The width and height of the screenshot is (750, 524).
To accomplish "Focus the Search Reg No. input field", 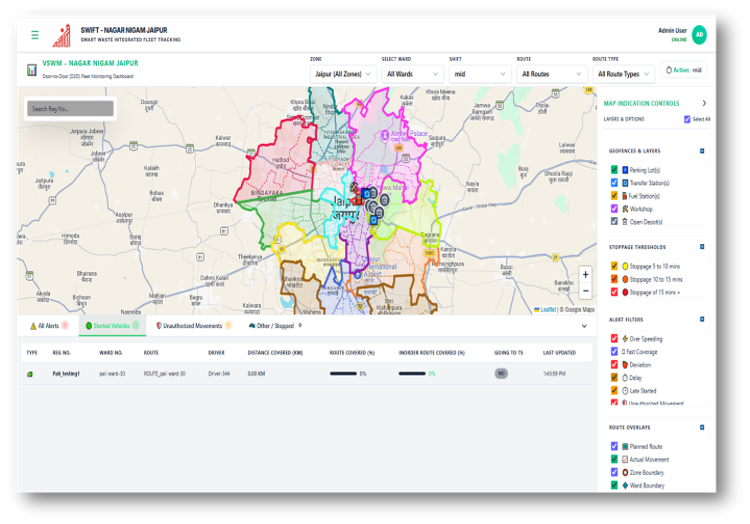I will 70,109.
